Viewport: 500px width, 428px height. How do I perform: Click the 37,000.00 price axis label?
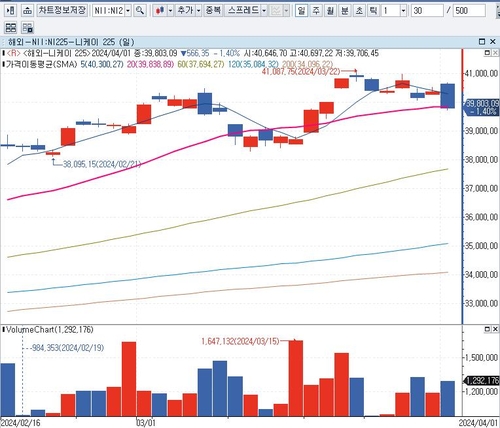(x=482, y=189)
